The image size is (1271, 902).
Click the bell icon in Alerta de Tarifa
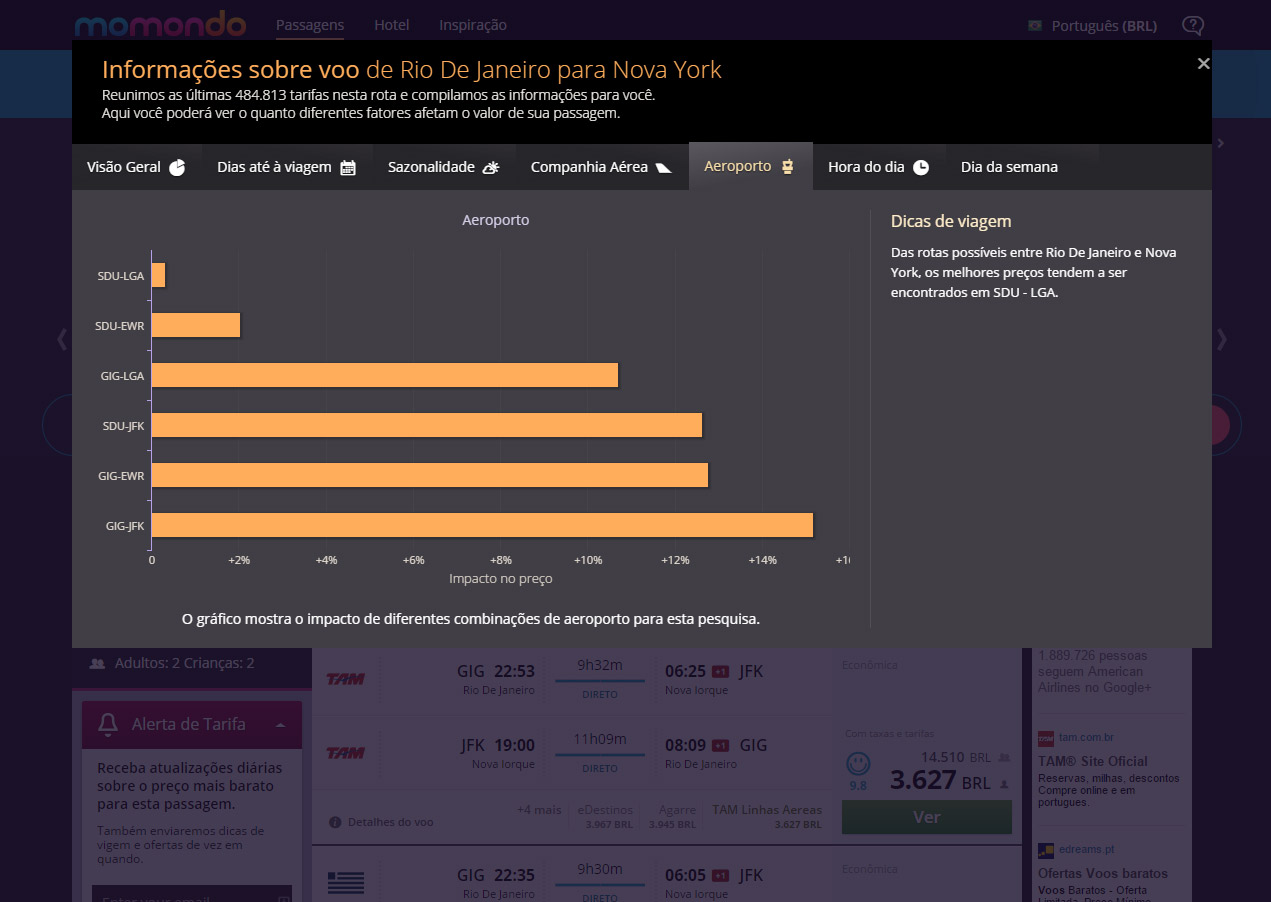[x=108, y=725]
